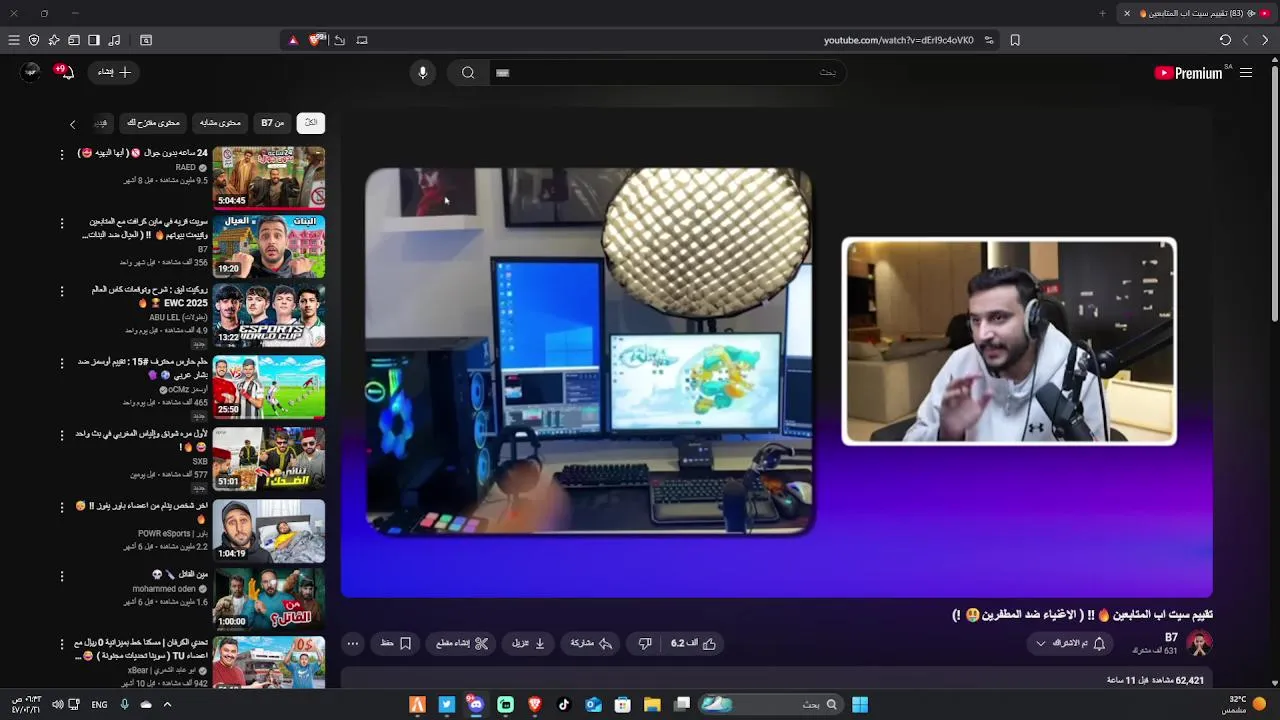Open options menu for SXB video
This screenshot has width=1280, height=720.
coord(62,435)
